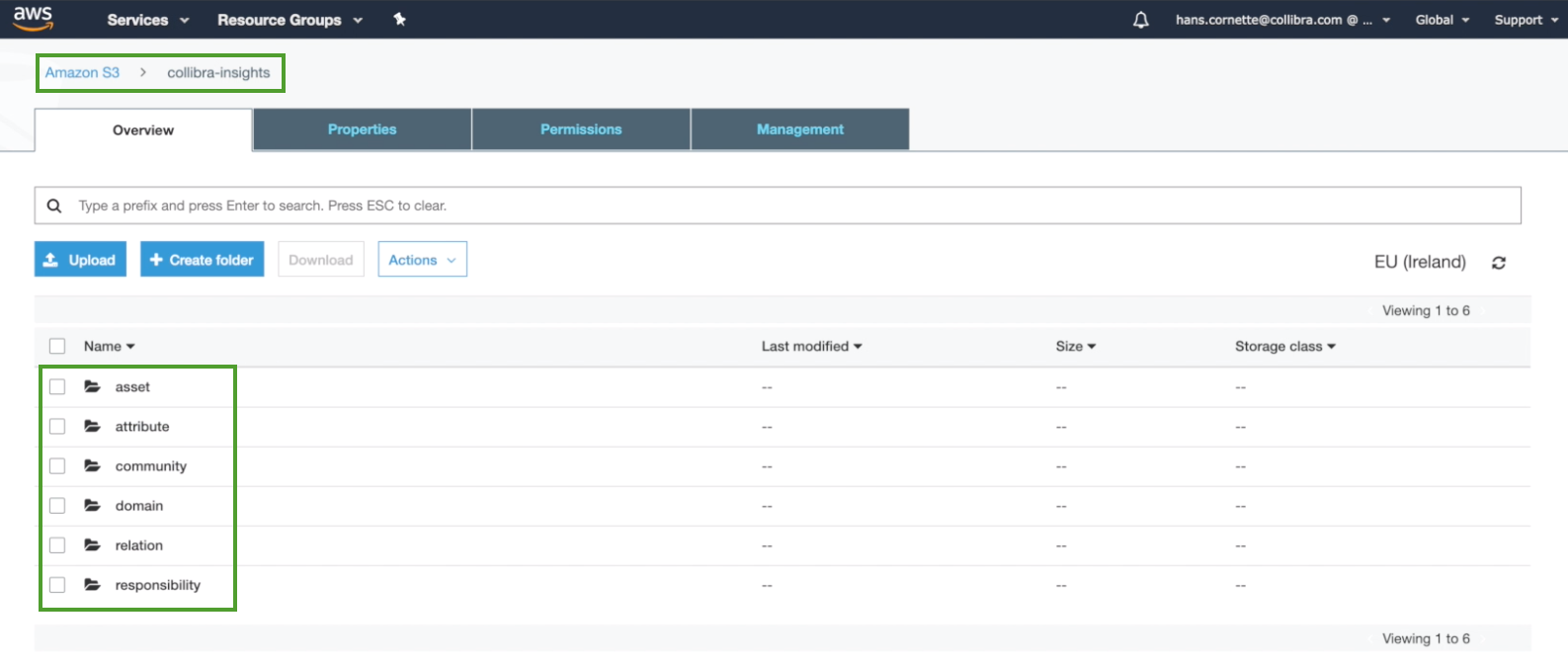
Task: Click the asset folder icon
Action: coord(93,386)
